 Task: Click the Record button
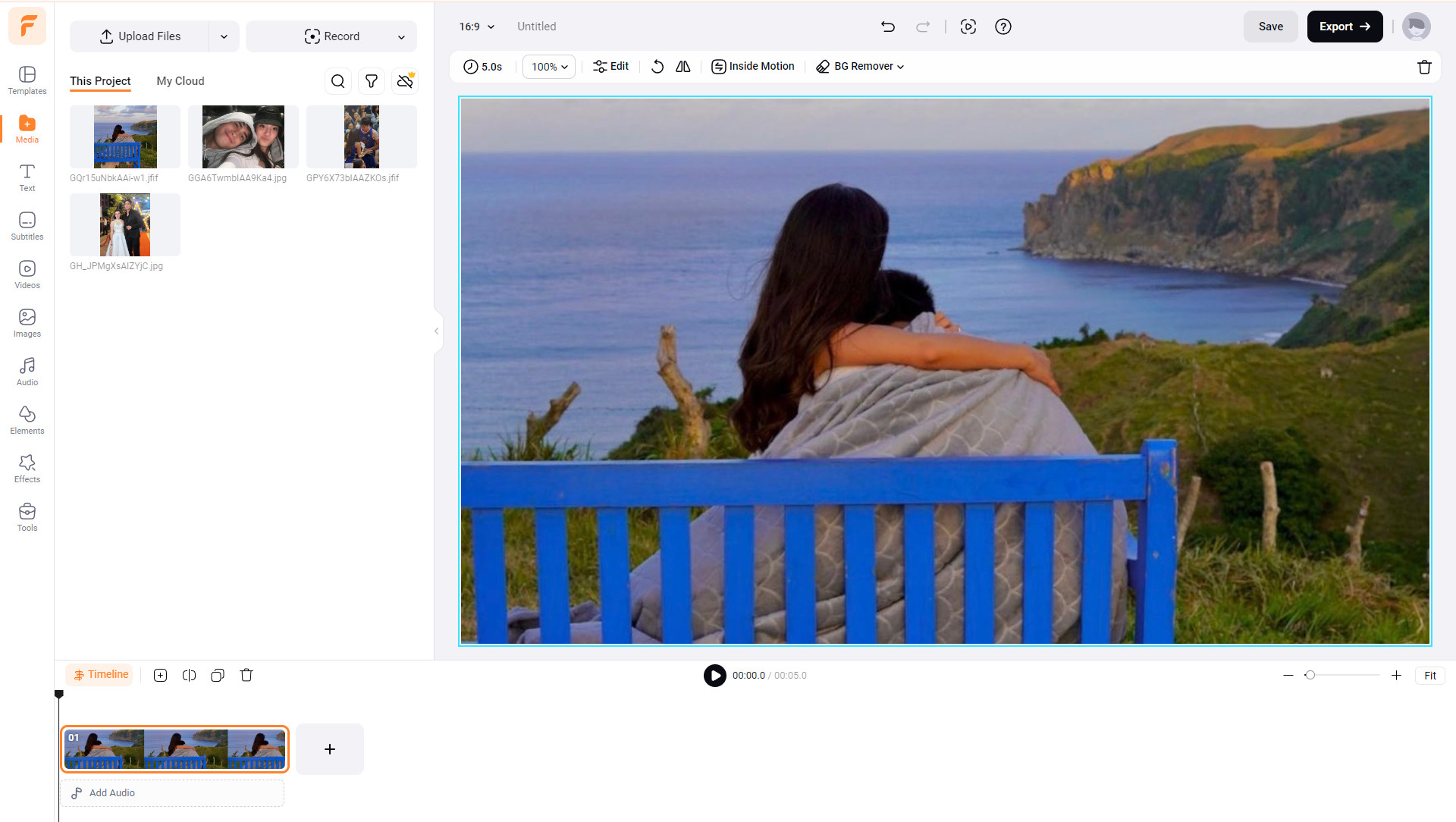(331, 36)
